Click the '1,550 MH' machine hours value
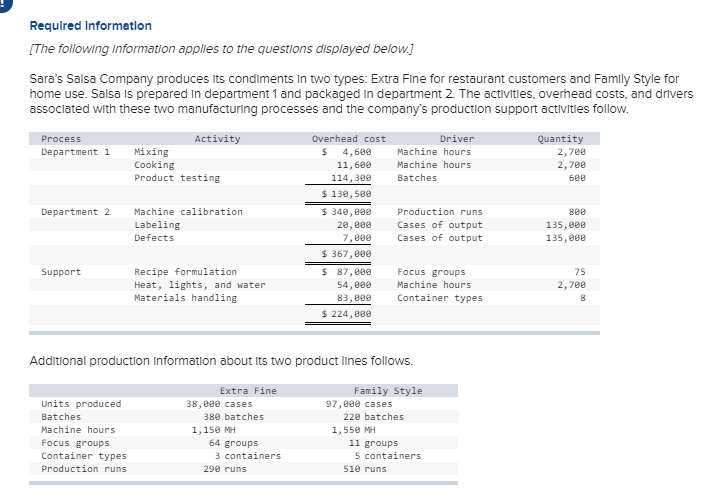This screenshot has width=708, height=503. pyautogui.click(x=353, y=430)
